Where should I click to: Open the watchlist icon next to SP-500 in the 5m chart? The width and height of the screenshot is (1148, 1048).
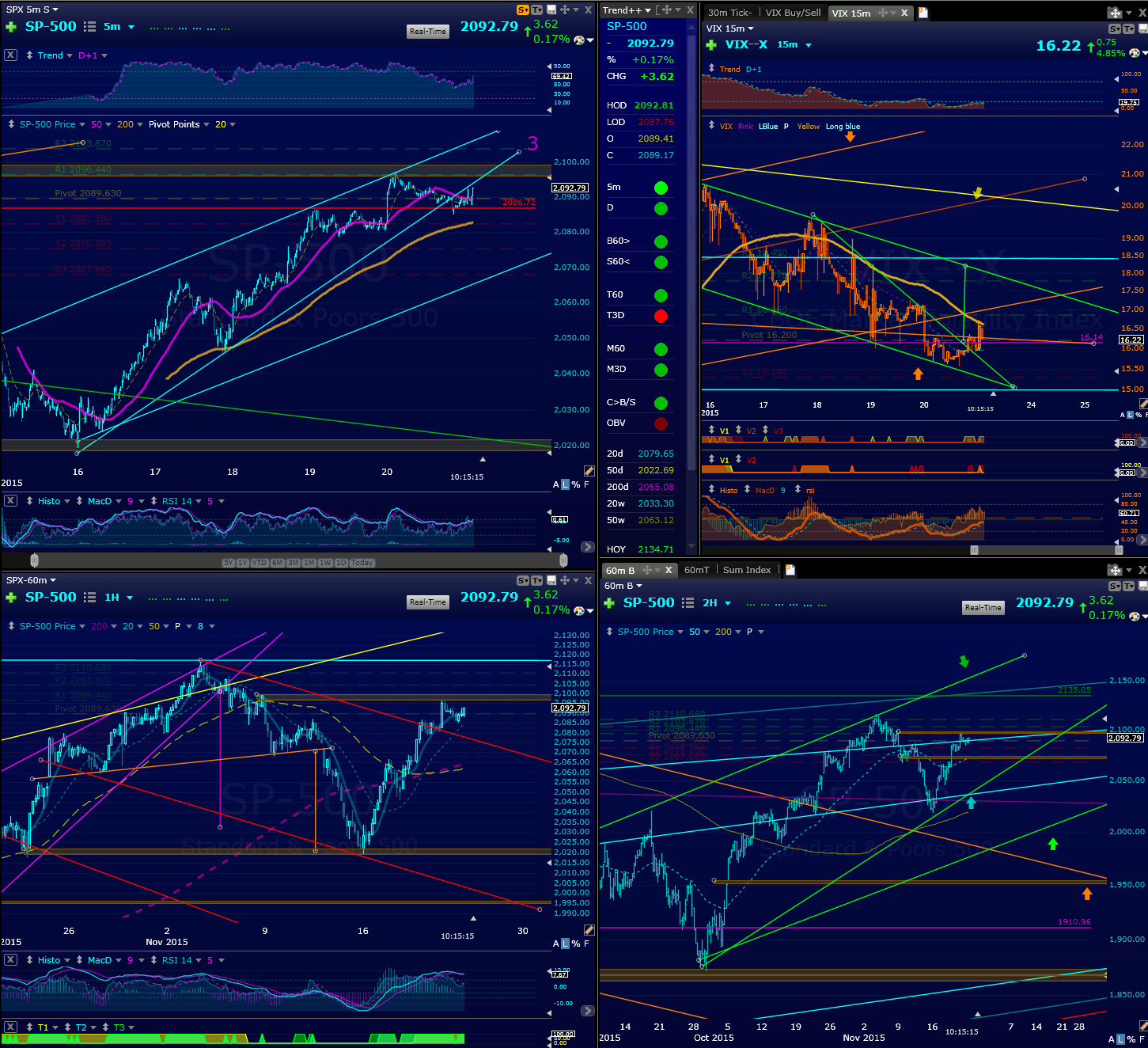pyautogui.click(x=89, y=27)
